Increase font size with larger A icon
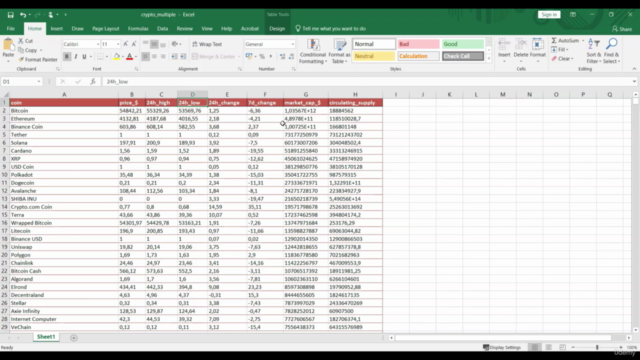Viewport: 640px width, 360px height. [x=125, y=44]
